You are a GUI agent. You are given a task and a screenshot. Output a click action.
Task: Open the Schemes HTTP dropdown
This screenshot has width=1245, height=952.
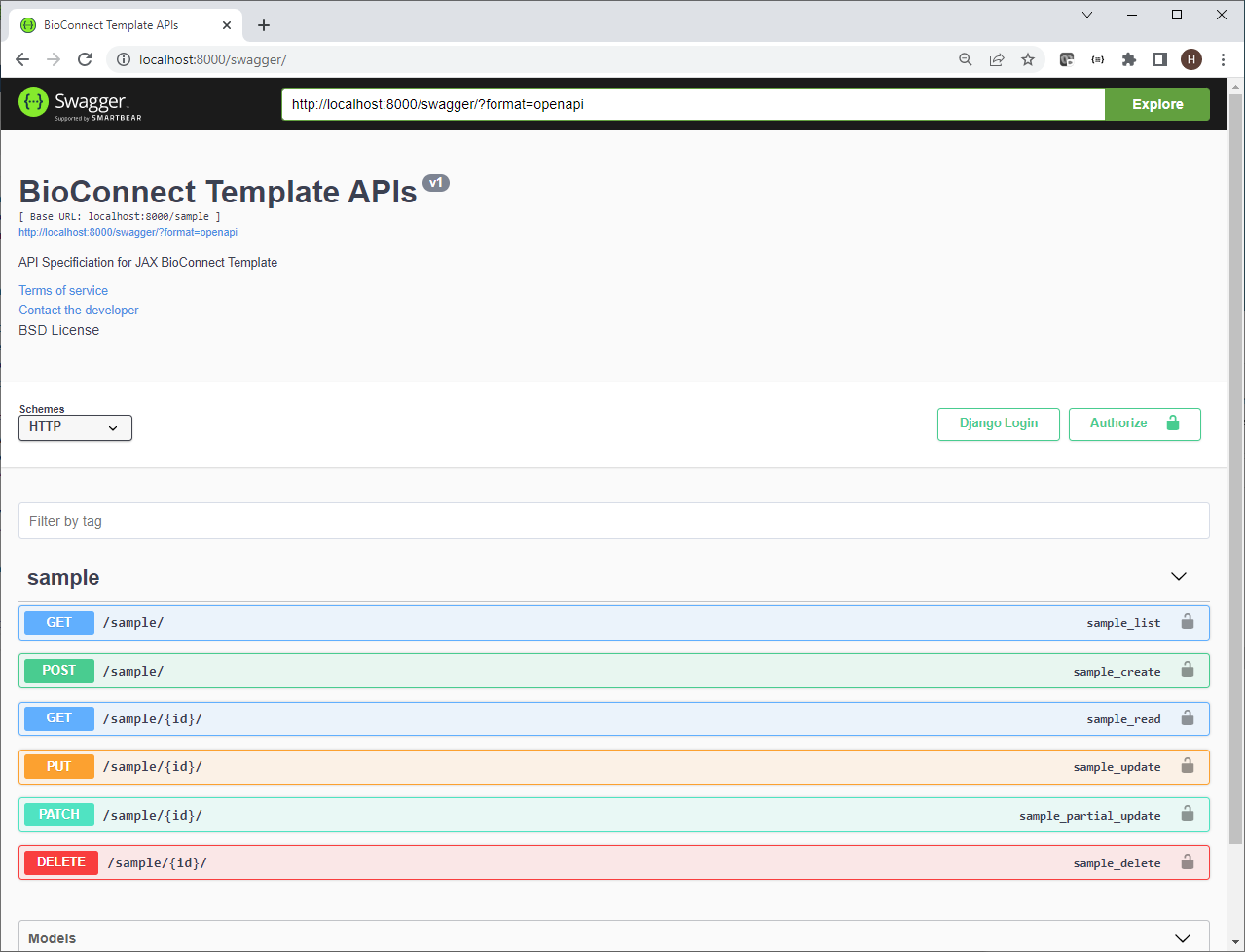click(x=75, y=427)
